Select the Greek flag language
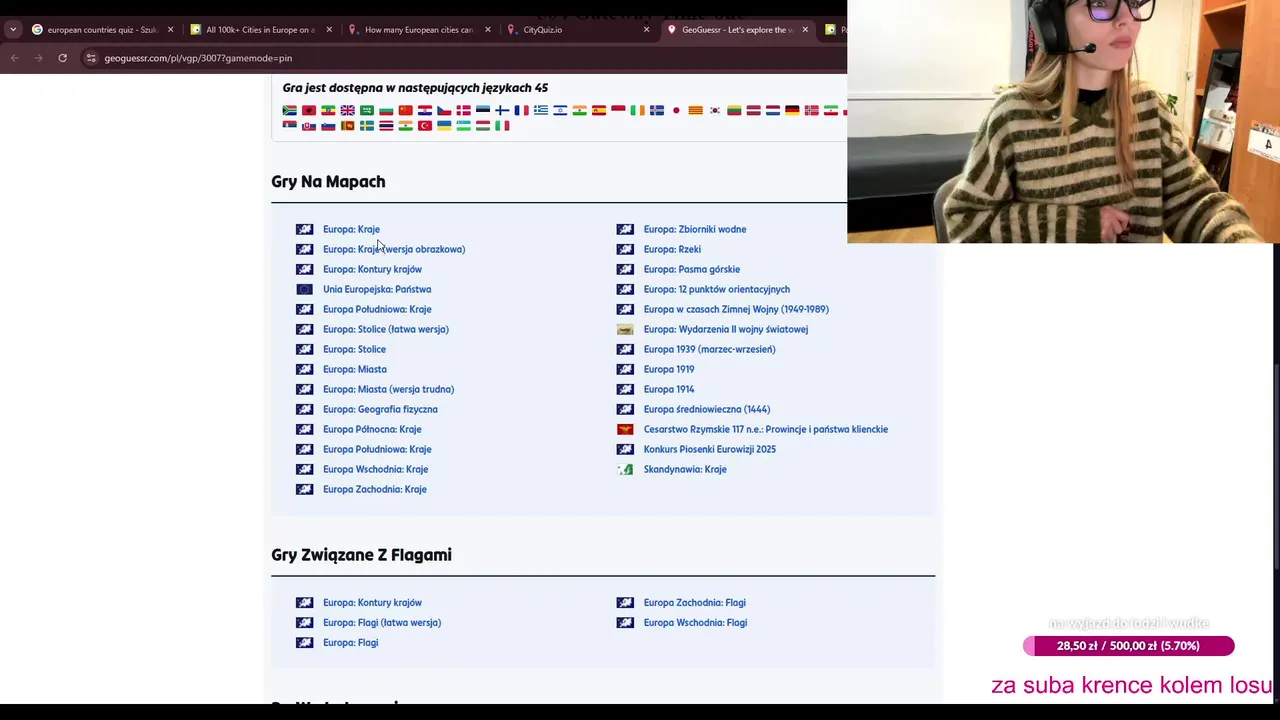 [x=541, y=110]
